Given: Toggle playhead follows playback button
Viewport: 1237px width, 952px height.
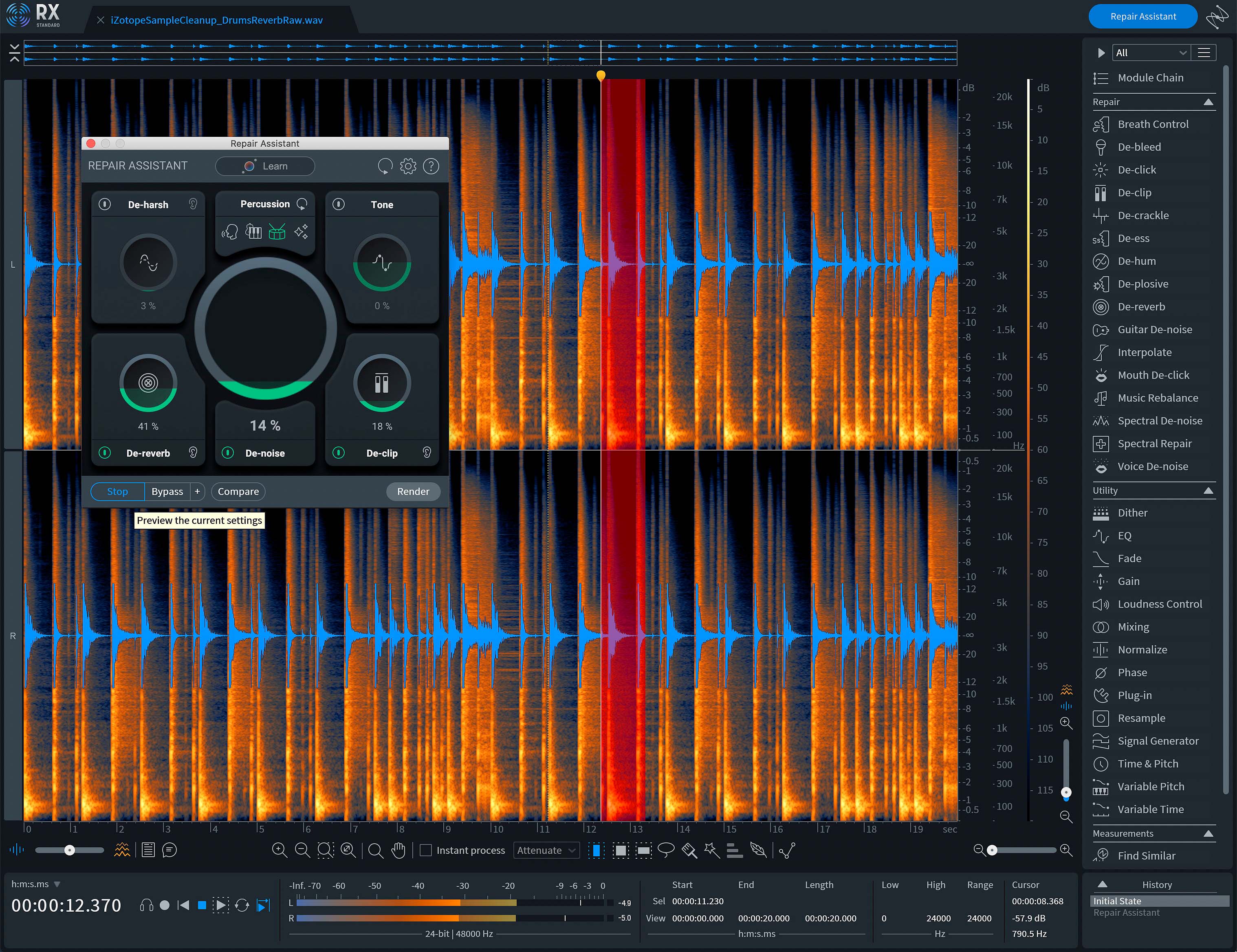Looking at the screenshot, I should point(264,905).
